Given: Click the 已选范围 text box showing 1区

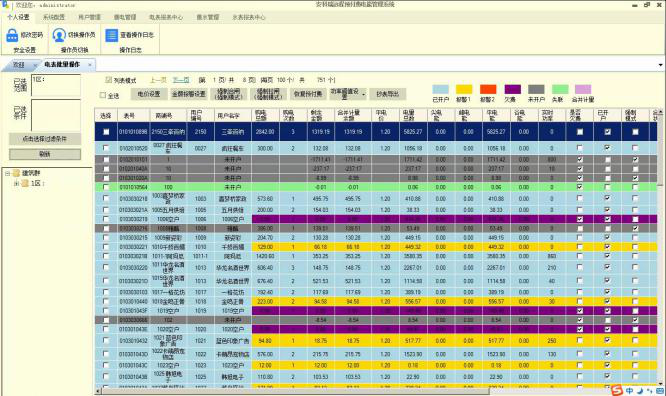Looking at the screenshot, I should pyautogui.click(x=56, y=85).
